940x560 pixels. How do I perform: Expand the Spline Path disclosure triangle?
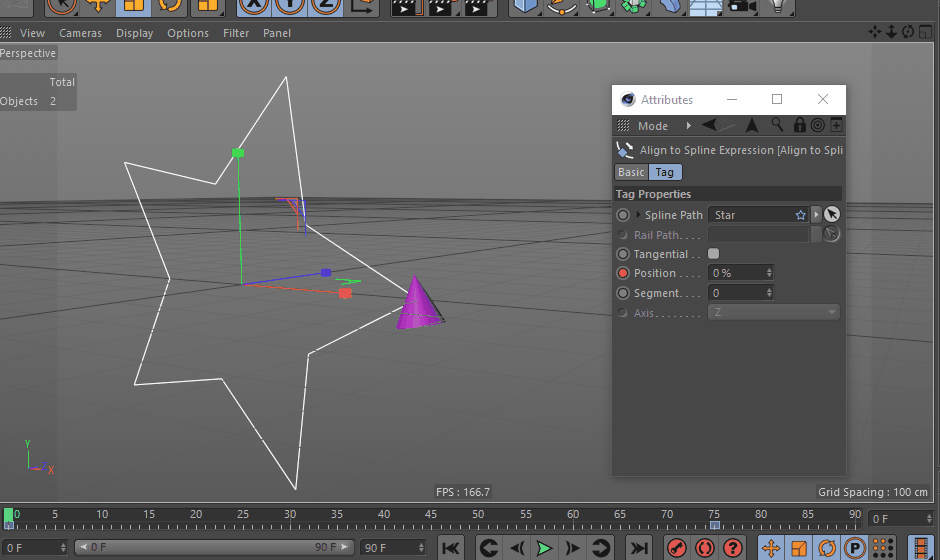click(638, 215)
